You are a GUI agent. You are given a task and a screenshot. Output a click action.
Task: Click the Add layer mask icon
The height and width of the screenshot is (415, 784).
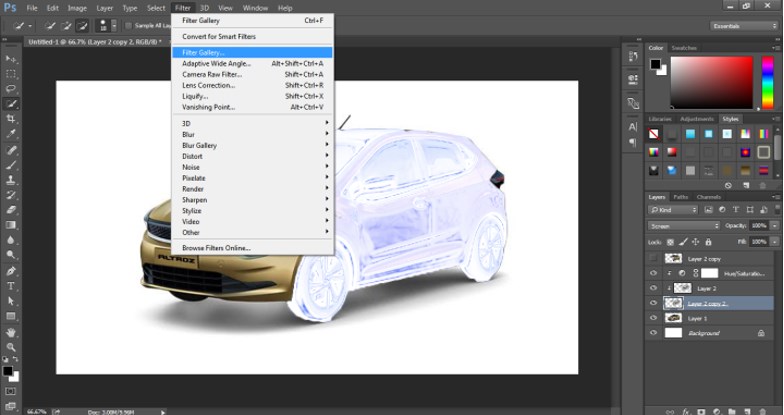(701, 412)
